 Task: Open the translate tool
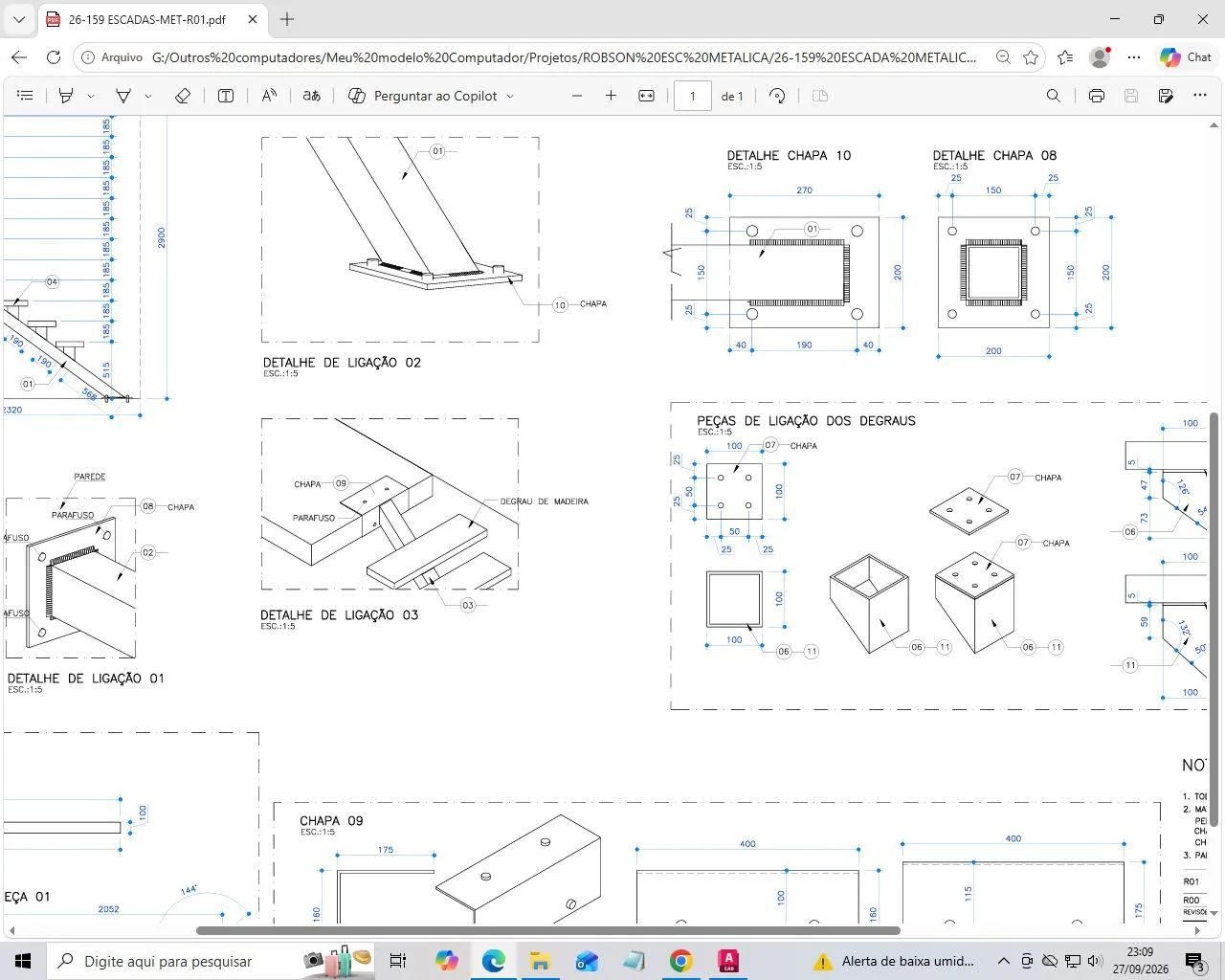coord(311,96)
